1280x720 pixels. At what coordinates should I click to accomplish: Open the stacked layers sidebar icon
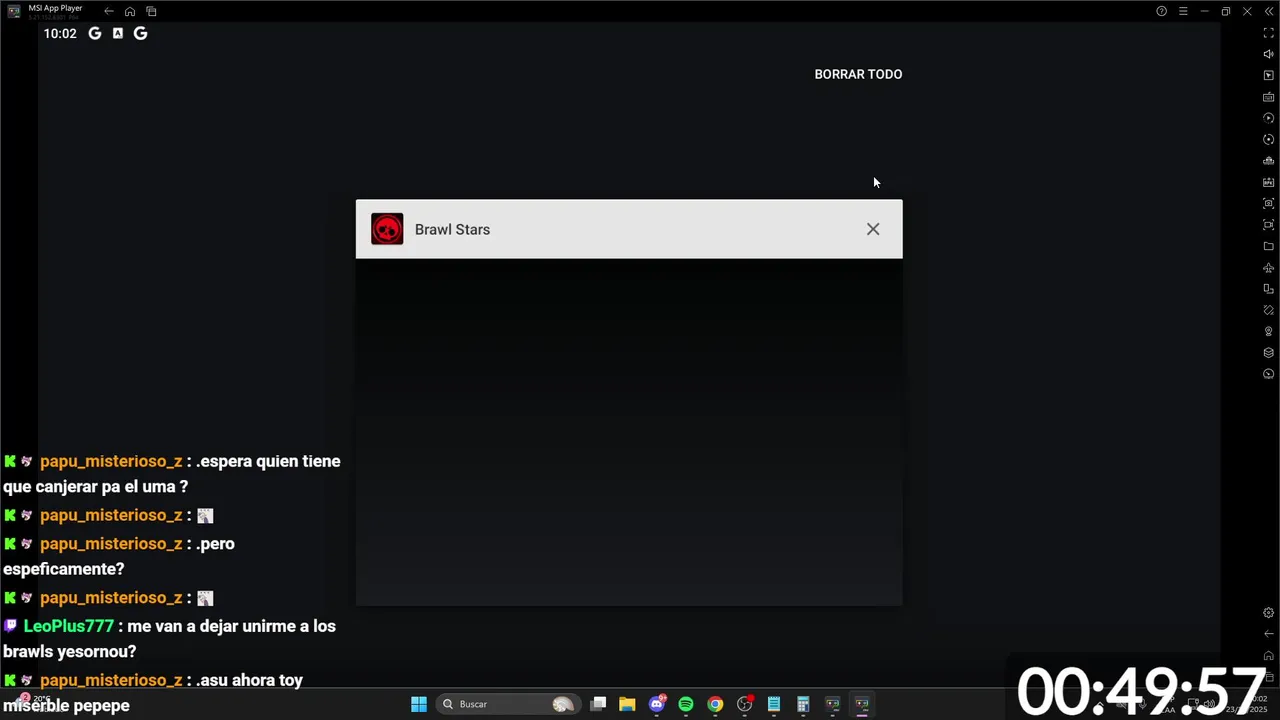coord(1269,353)
